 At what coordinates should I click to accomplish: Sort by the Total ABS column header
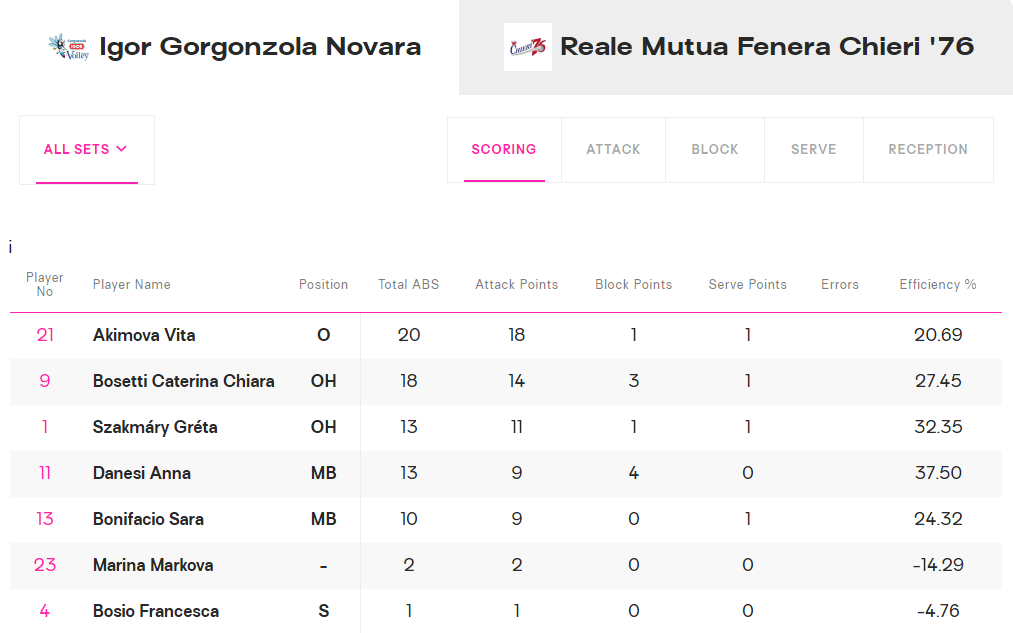tap(408, 285)
